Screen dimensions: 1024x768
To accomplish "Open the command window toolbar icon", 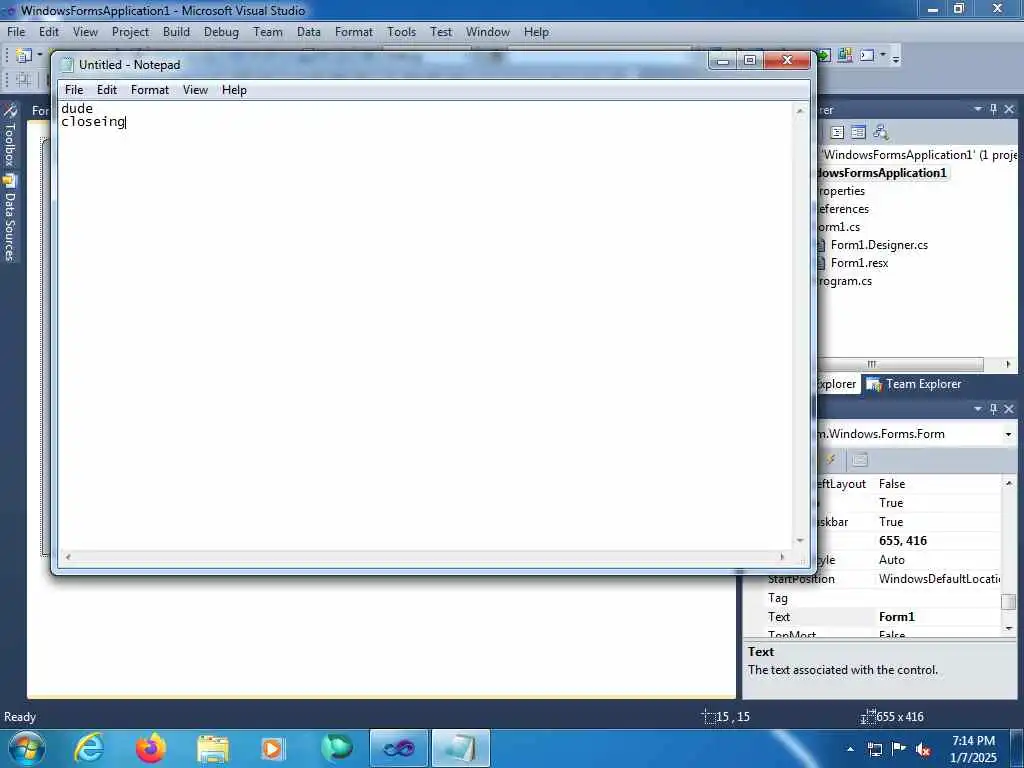I will pyautogui.click(x=867, y=56).
